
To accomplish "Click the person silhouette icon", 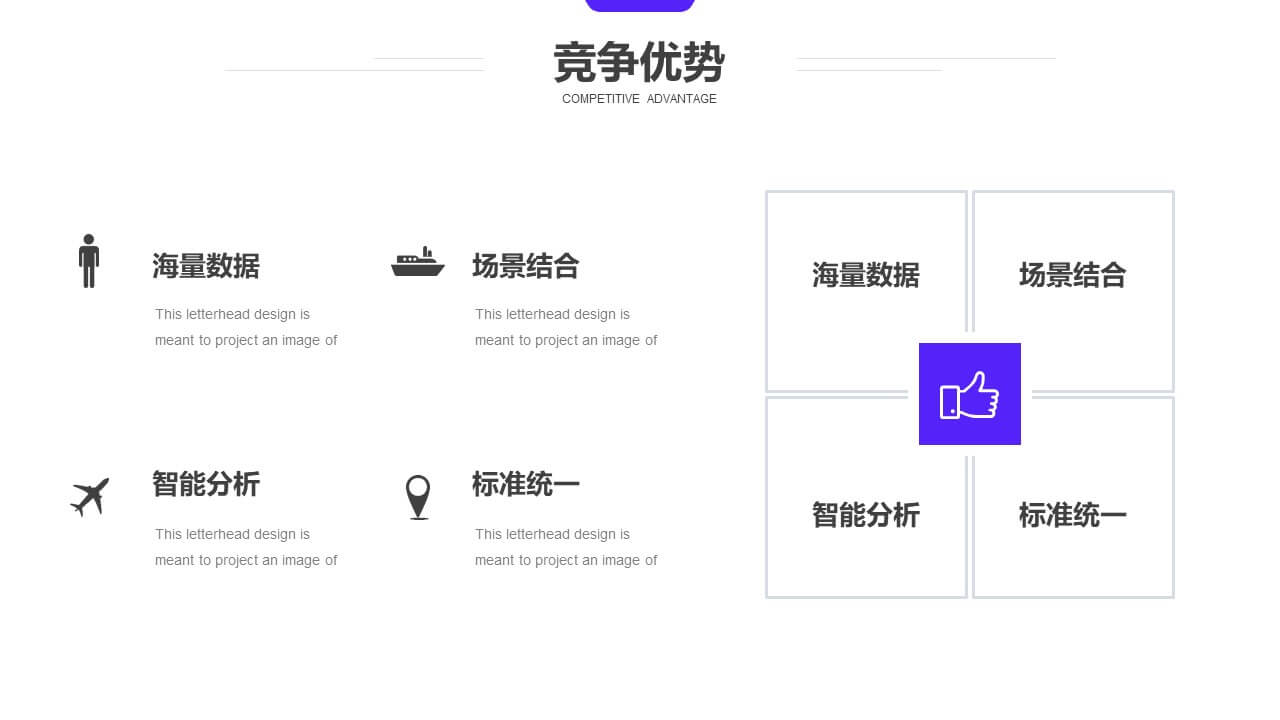I will tap(89, 261).
